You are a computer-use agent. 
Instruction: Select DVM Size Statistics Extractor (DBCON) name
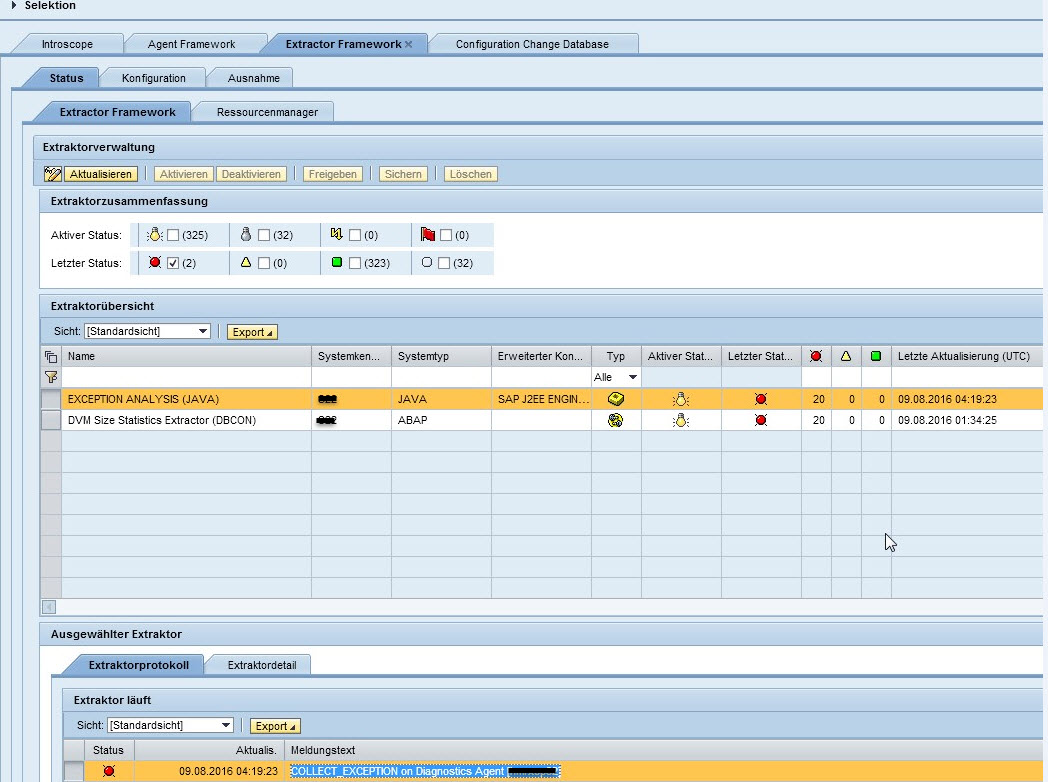(162, 420)
